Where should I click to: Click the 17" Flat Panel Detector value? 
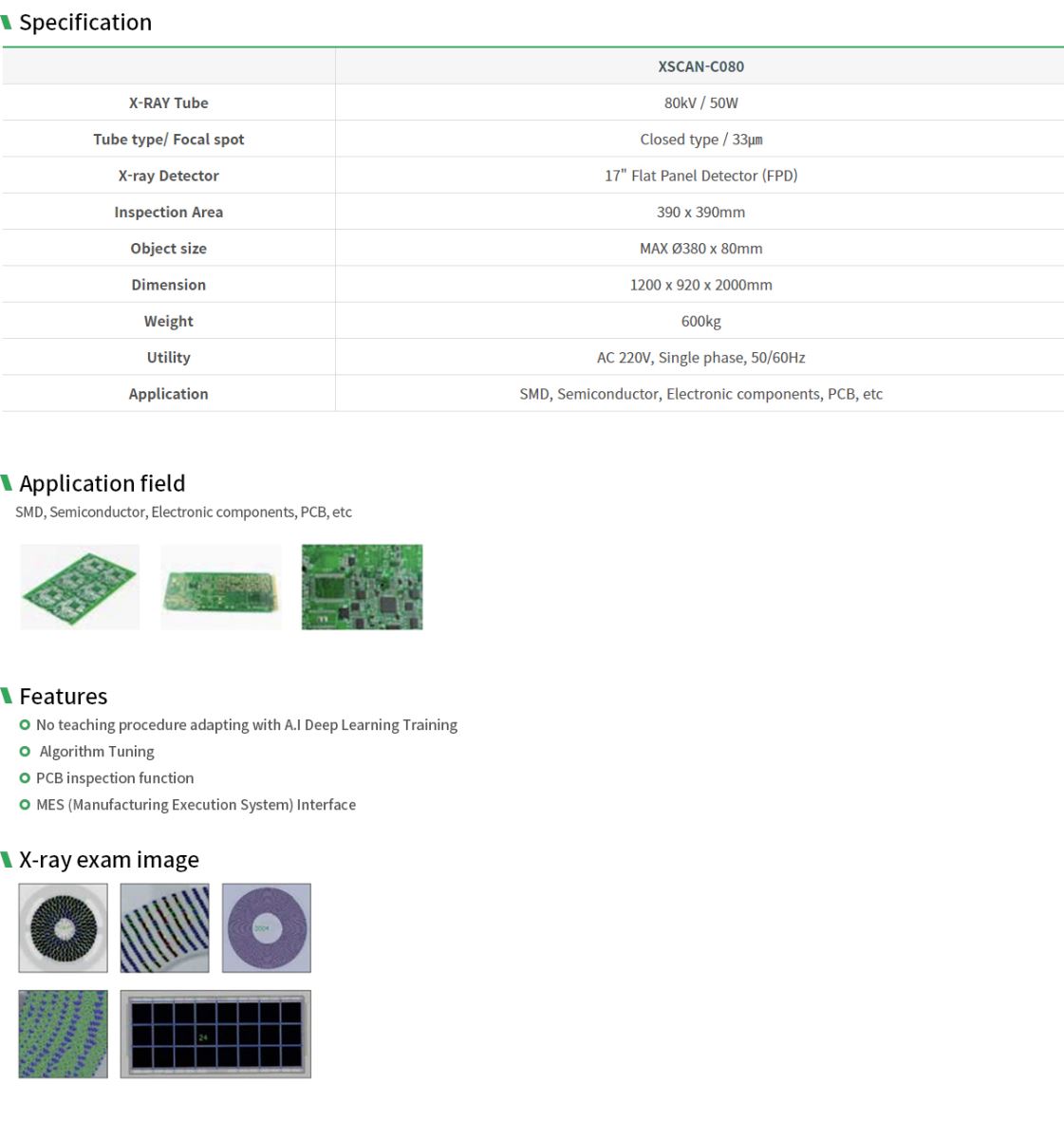tap(700, 176)
